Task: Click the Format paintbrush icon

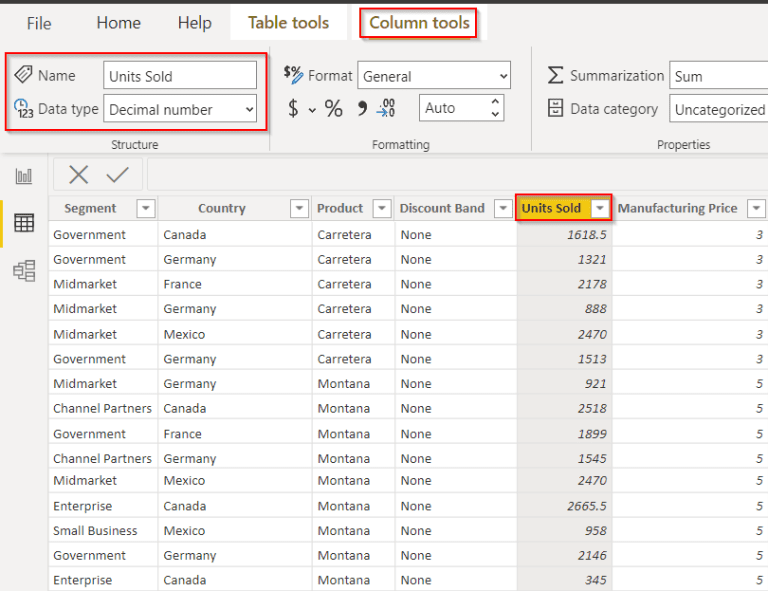Action: click(293, 75)
